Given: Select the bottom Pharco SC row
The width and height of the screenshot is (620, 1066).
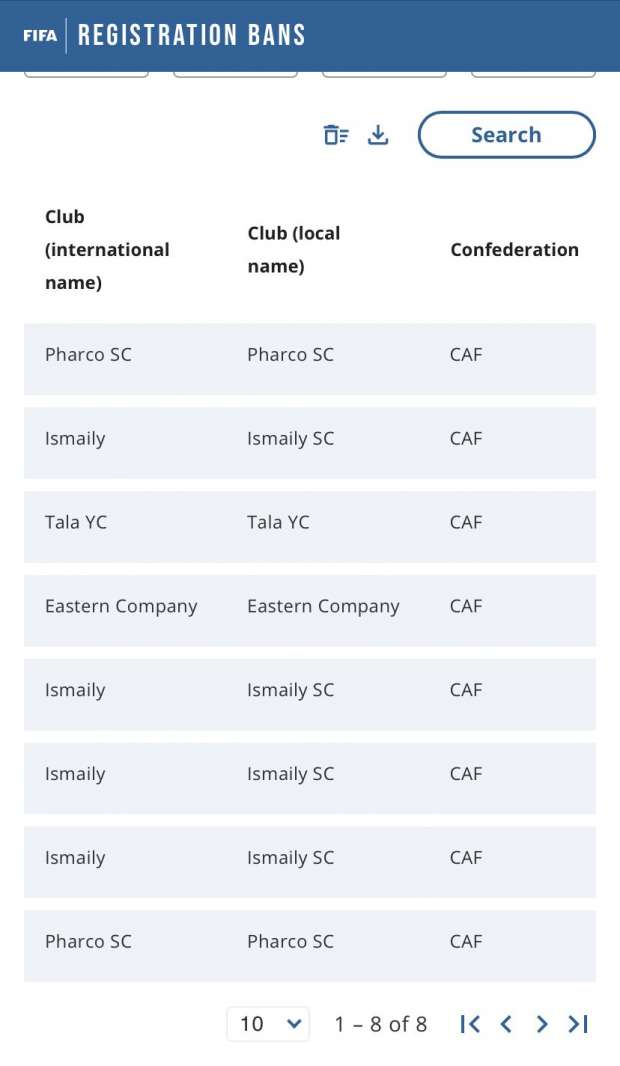Looking at the screenshot, I should coord(310,942).
